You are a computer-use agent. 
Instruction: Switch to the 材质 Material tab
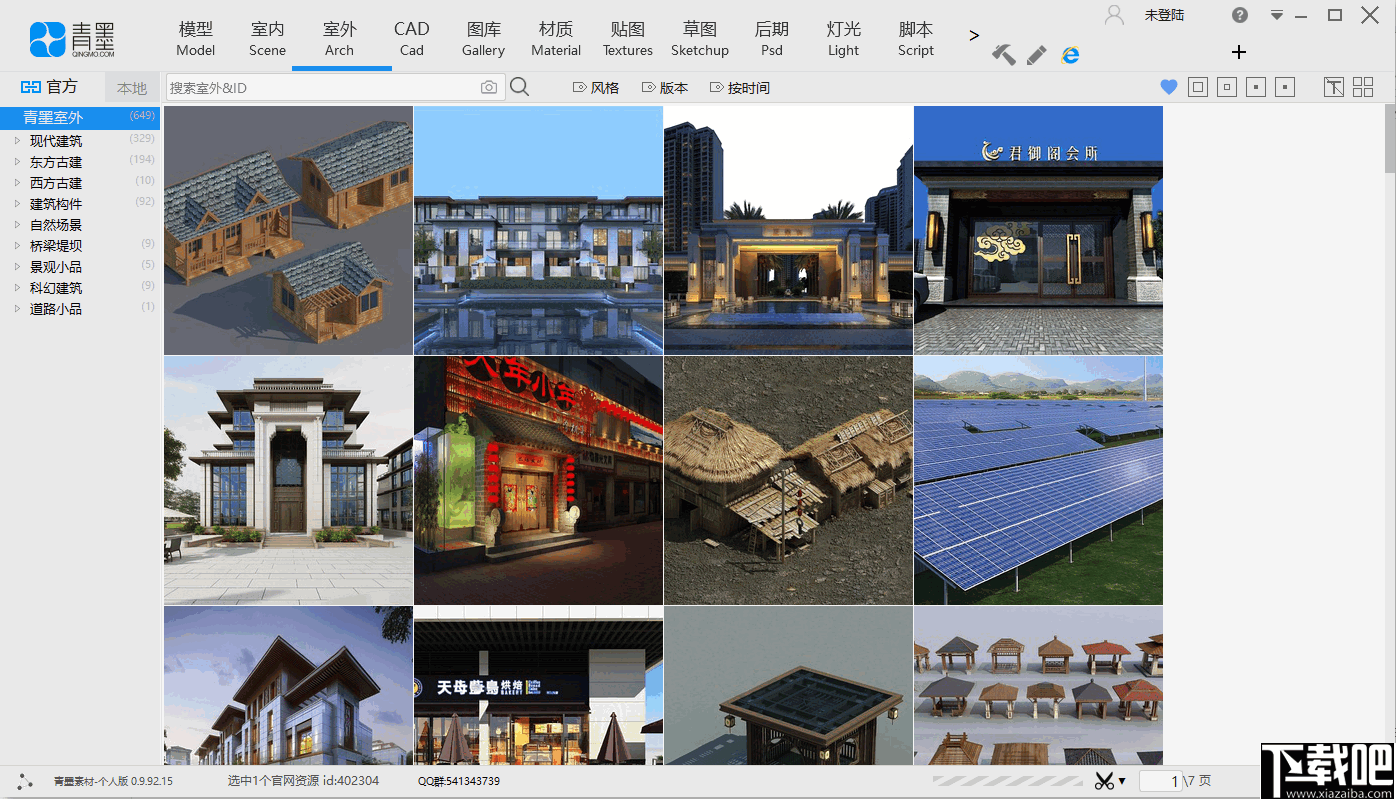556,39
